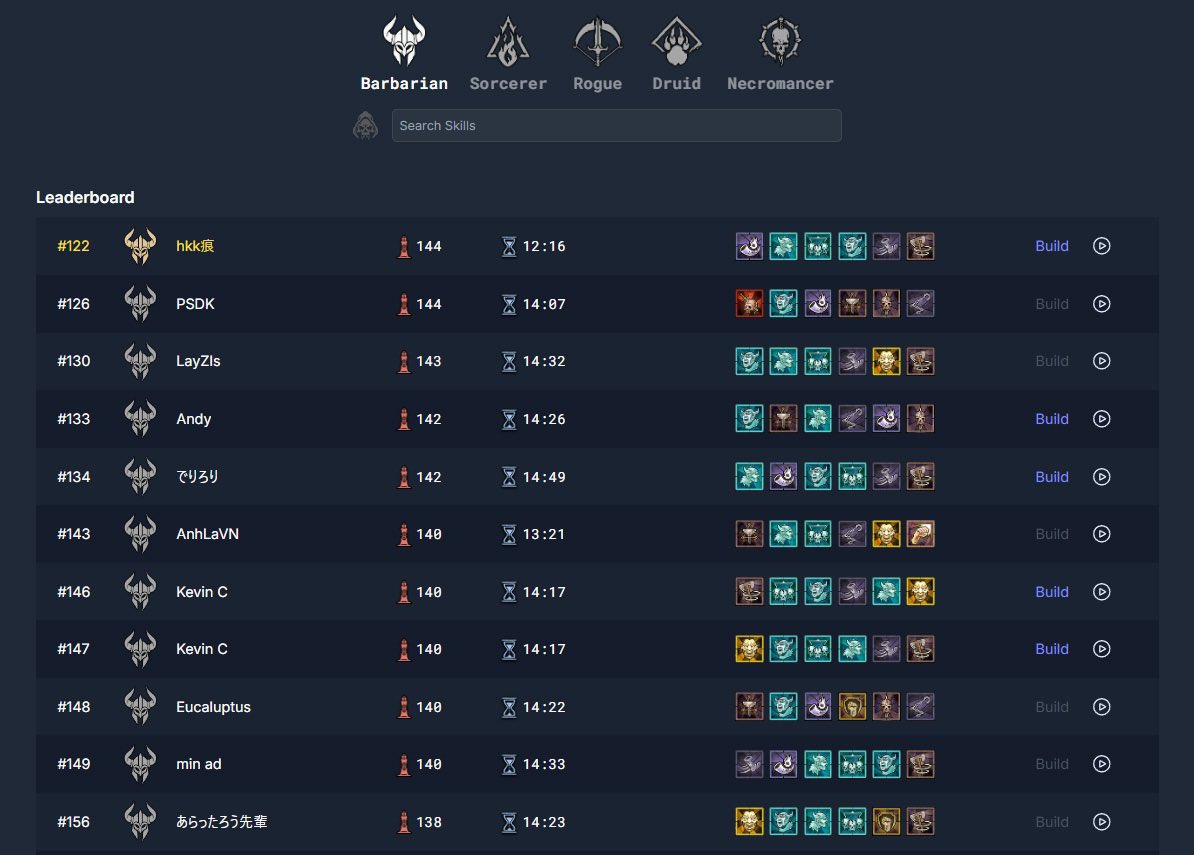Open the greyed Build link for PSDK
The height and width of the screenshot is (855, 1194).
(1052, 304)
